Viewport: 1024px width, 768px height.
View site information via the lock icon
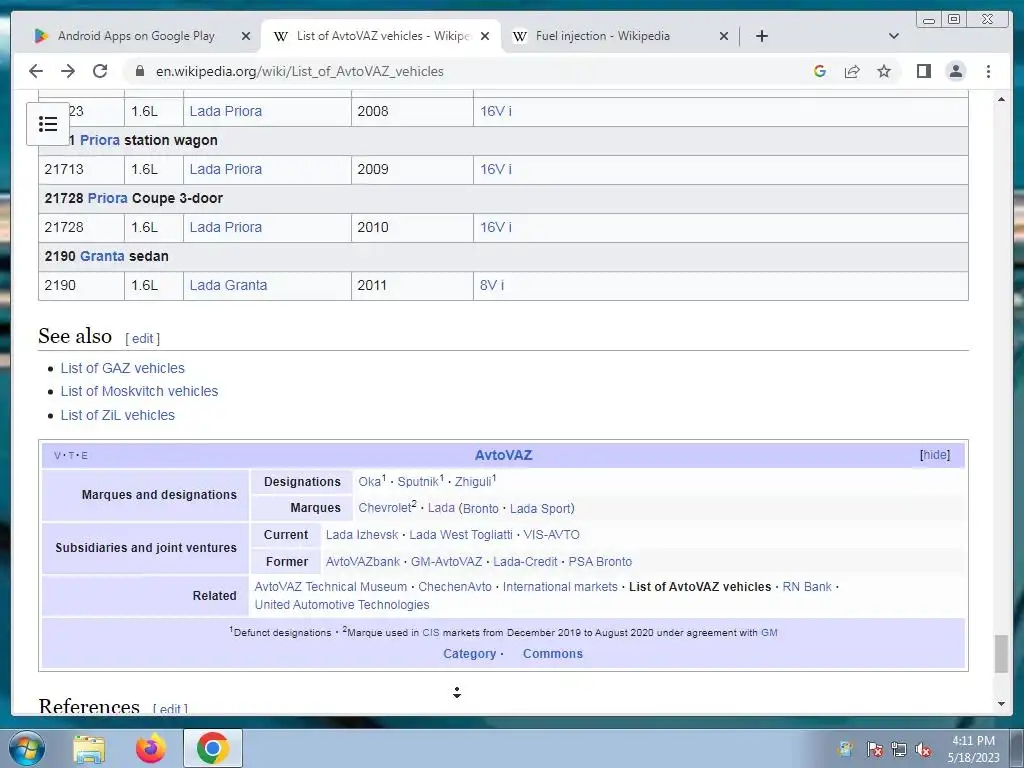pos(139,71)
